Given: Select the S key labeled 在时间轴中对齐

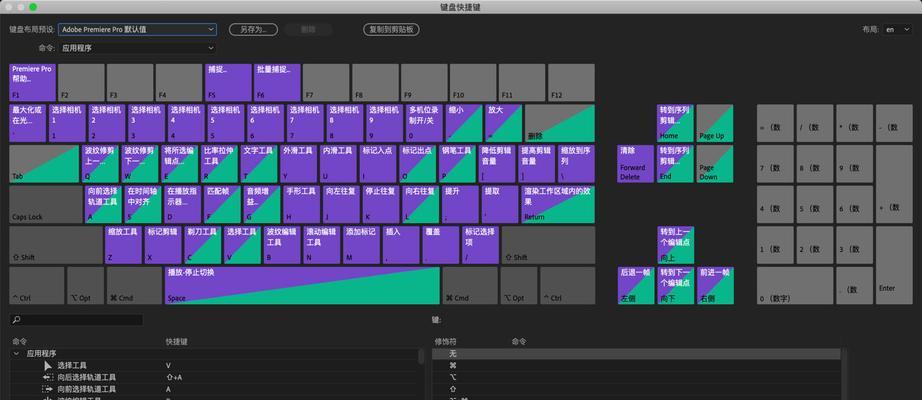Looking at the screenshot, I should pyautogui.click(x=142, y=205).
